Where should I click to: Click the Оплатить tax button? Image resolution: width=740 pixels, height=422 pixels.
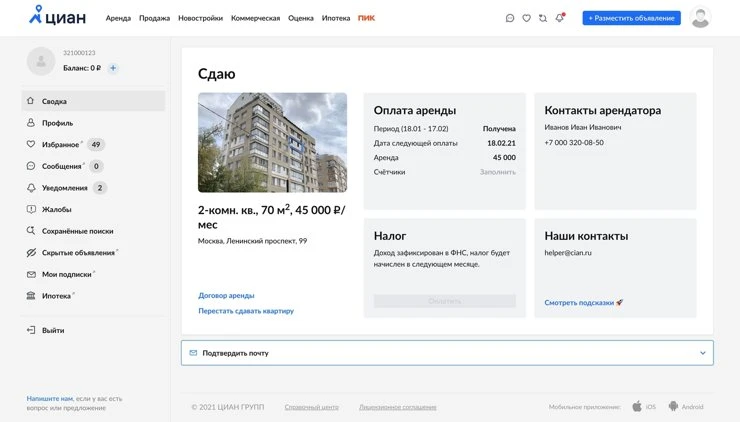pyautogui.click(x=445, y=301)
